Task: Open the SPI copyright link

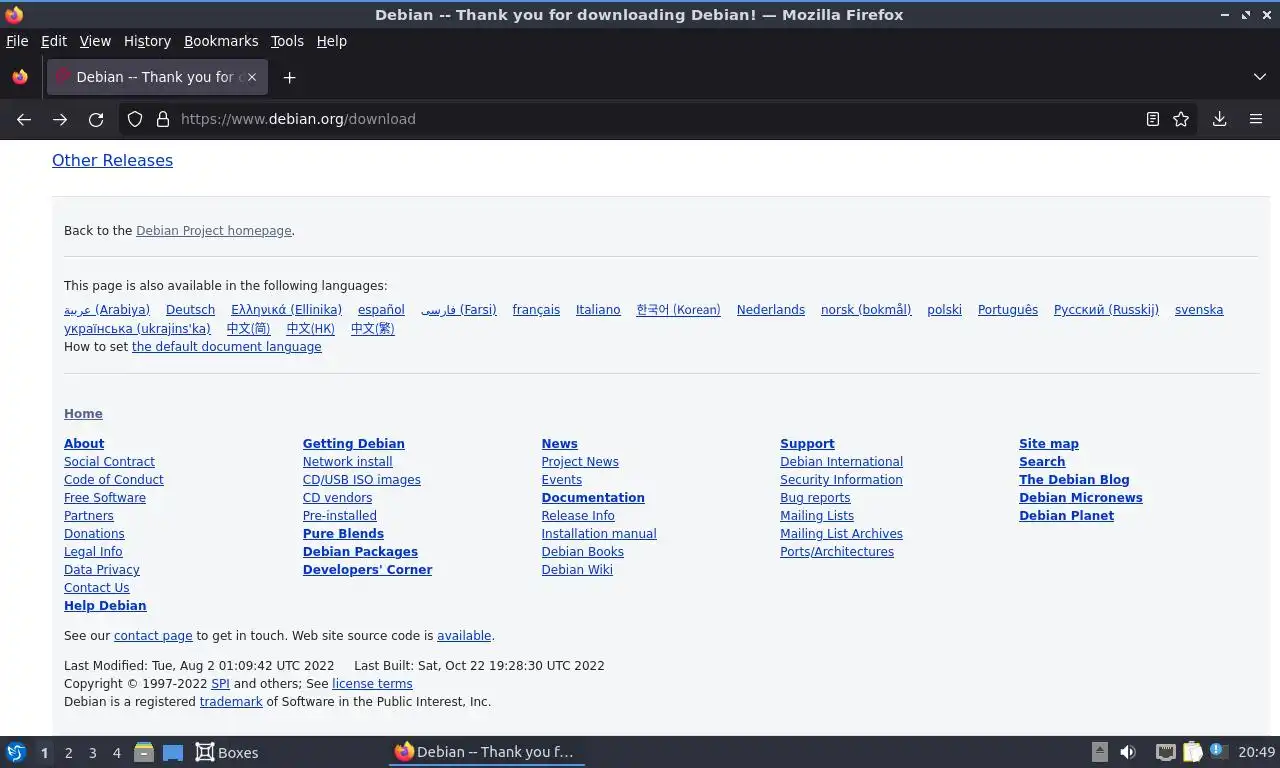Action: coord(220,684)
